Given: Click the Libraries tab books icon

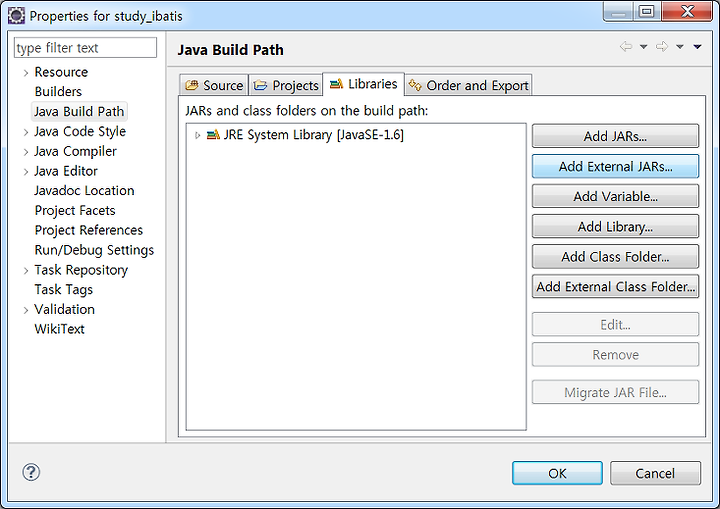Looking at the screenshot, I should (x=336, y=84).
